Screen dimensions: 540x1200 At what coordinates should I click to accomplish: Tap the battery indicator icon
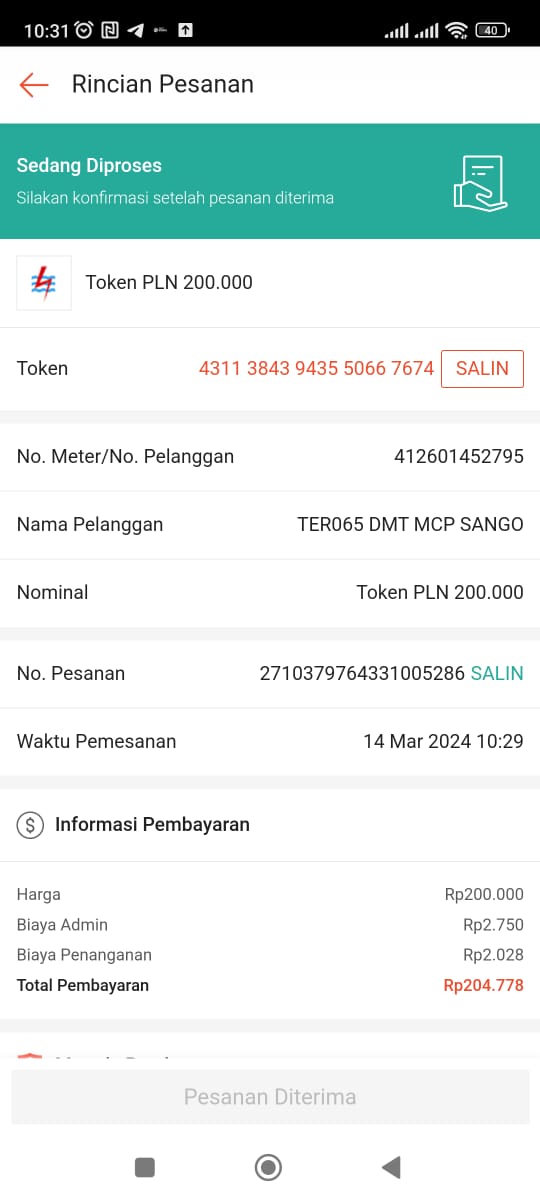492,30
